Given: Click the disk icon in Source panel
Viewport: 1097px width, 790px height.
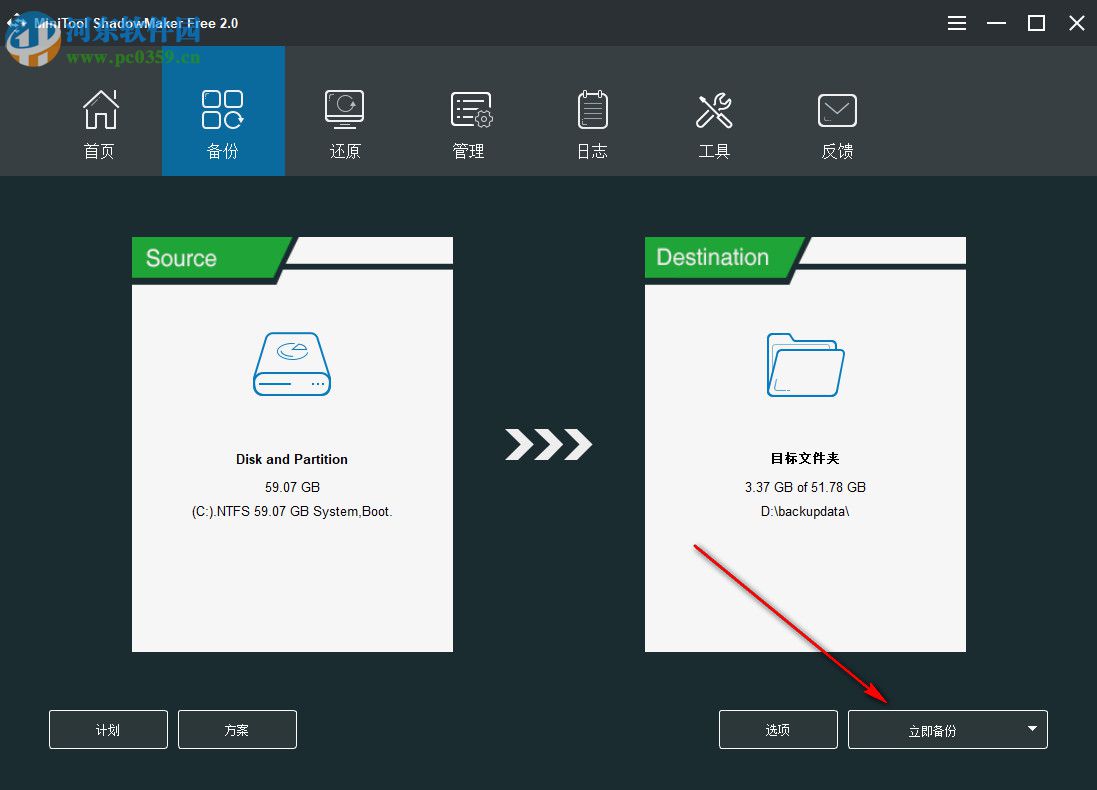Looking at the screenshot, I should 291,363.
